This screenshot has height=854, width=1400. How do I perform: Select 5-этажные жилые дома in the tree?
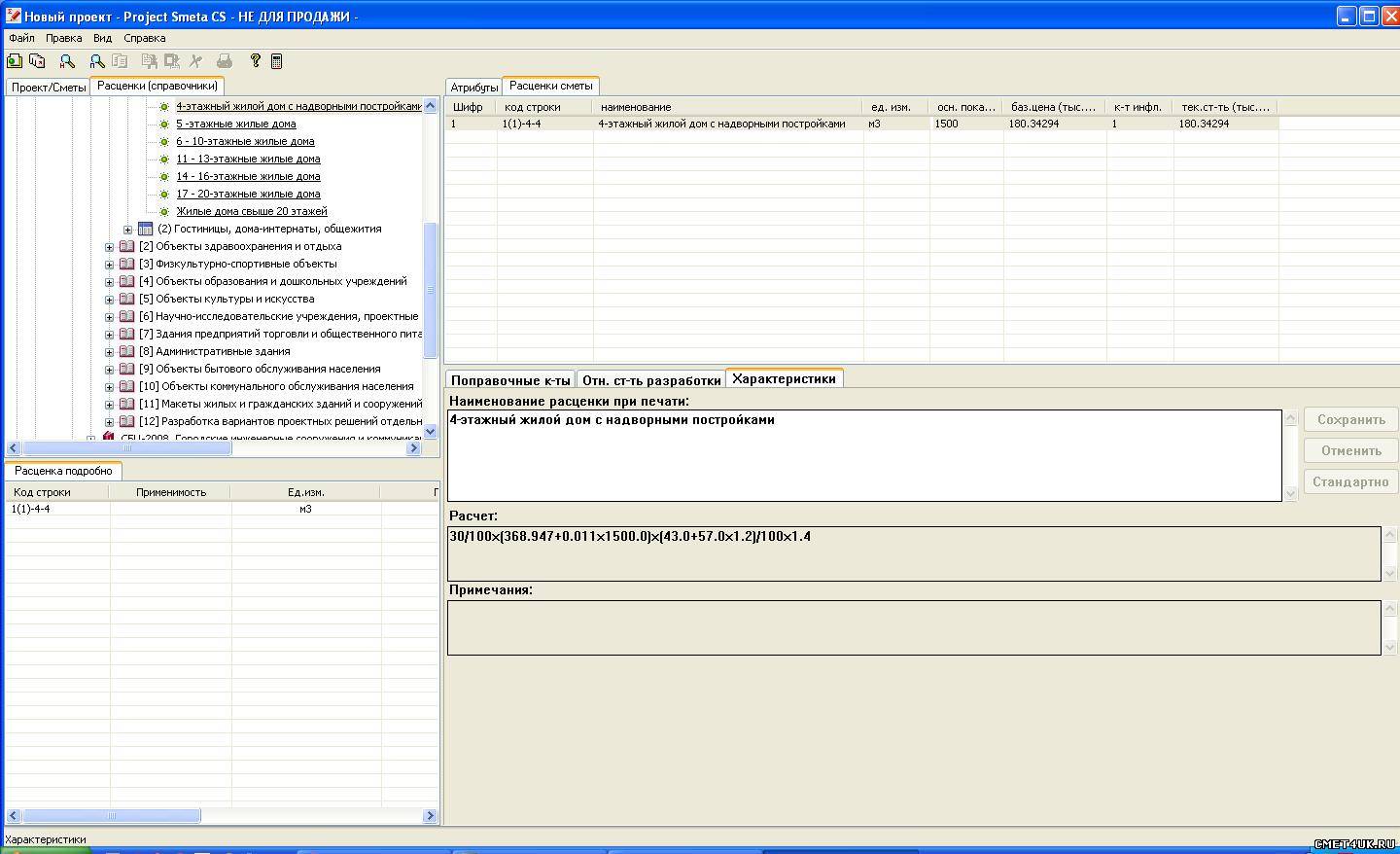[x=236, y=125]
